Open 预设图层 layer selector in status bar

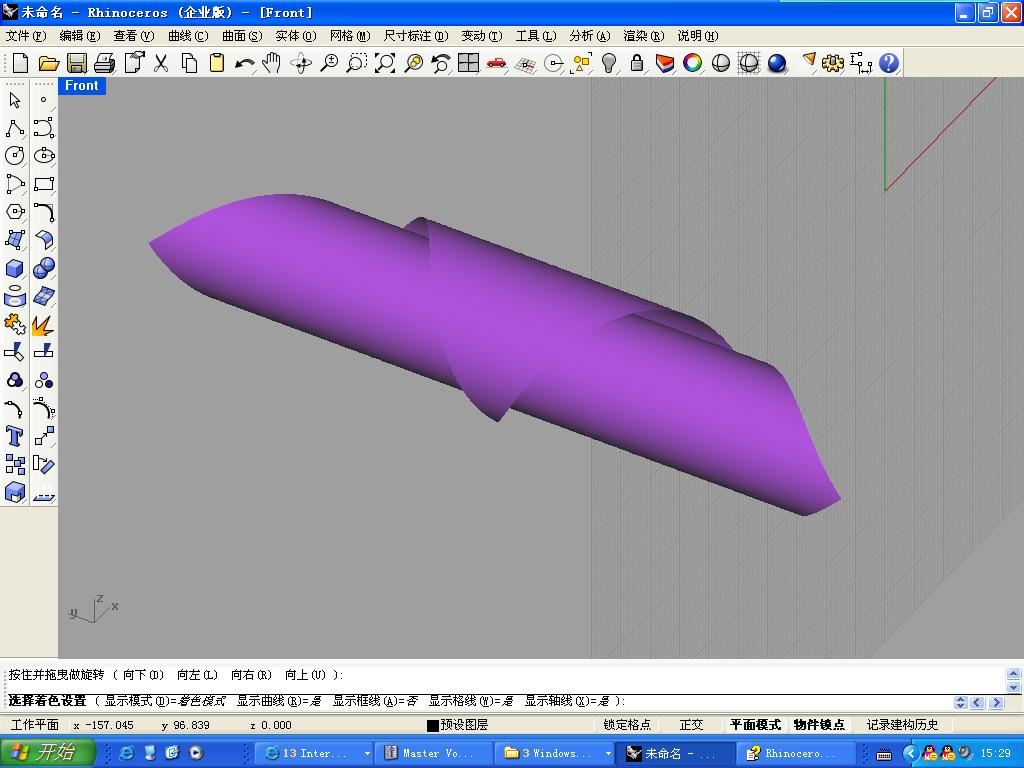click(x=464, y=725)
